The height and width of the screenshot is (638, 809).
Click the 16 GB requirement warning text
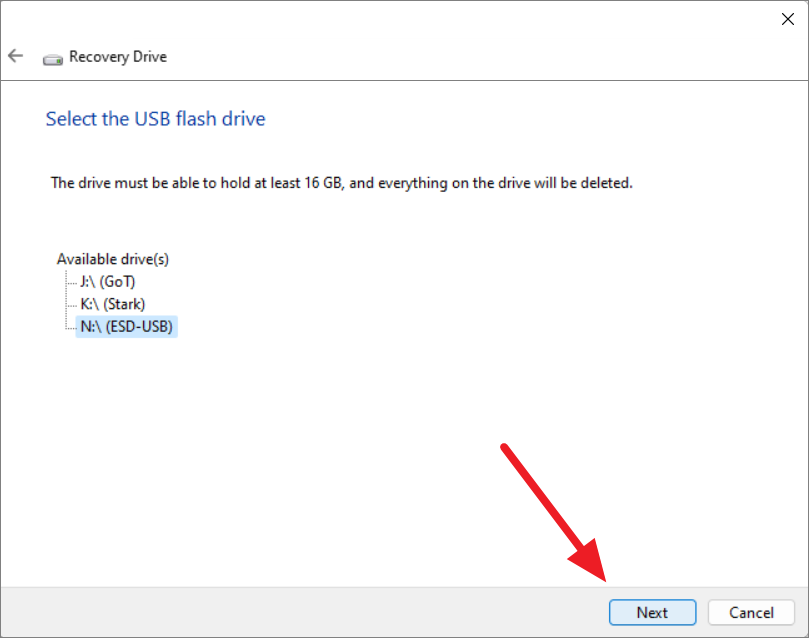point(342,183)
